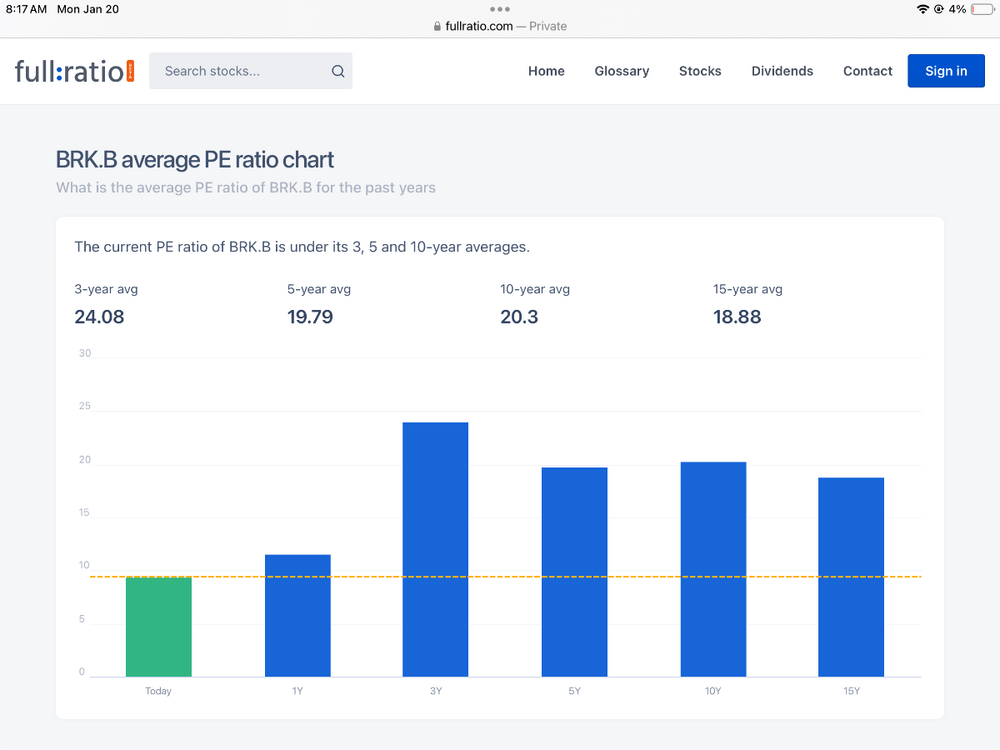This screenshot has height=750, width=1000.
Task: Click the '20' y-axis label
Action: [85, 460]
